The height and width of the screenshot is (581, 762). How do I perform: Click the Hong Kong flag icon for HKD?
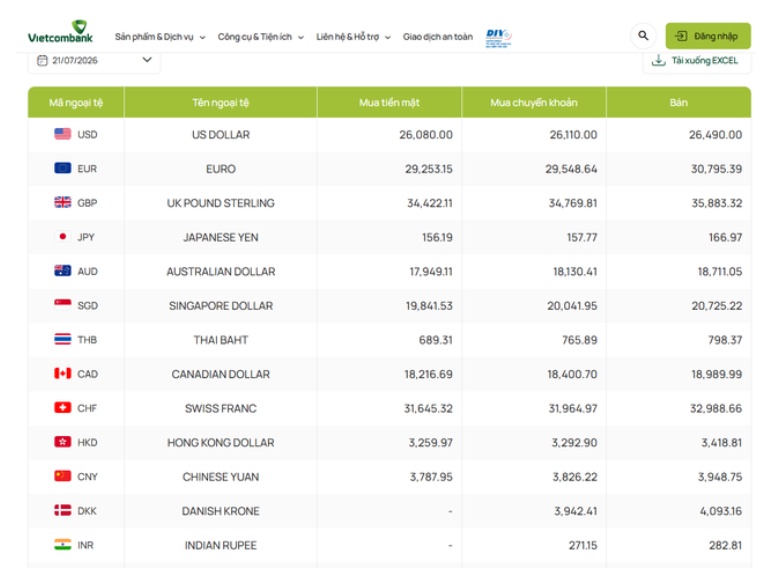coord(63,442)
